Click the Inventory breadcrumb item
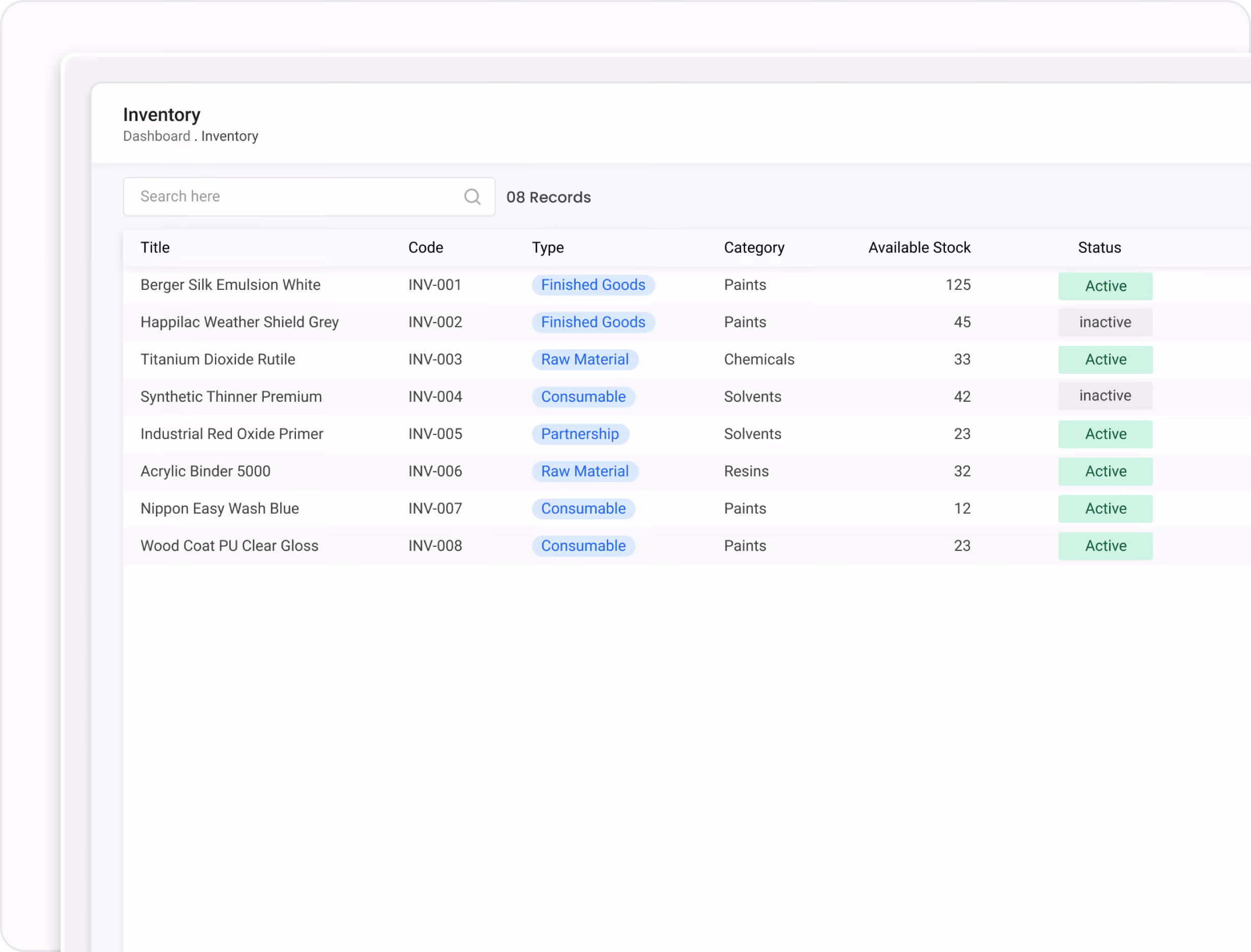The height and width of the screenshot is (952, 1251). (x=229, y=137)
